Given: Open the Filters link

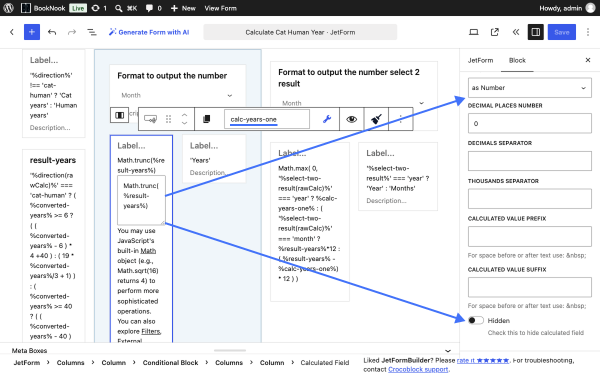Looking at the screenshot, I should [151, 331].
